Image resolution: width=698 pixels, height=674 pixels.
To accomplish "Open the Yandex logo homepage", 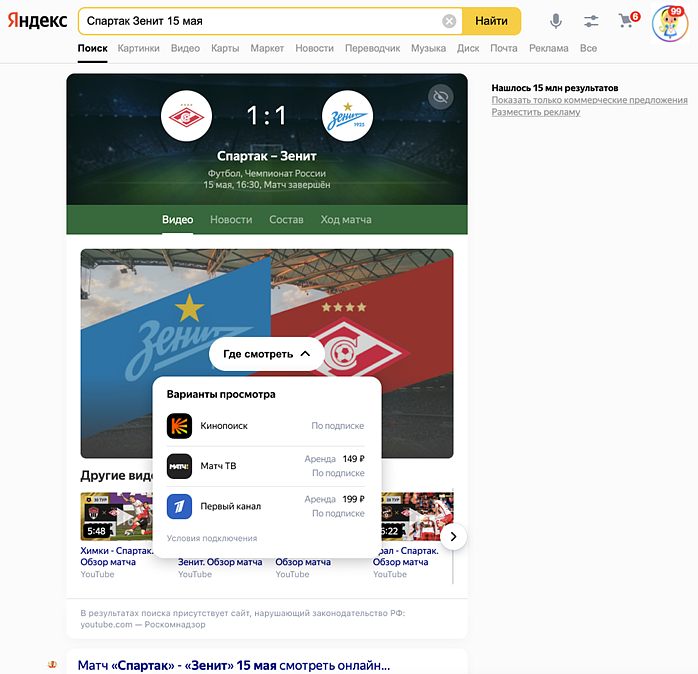I will coord(37,20).
